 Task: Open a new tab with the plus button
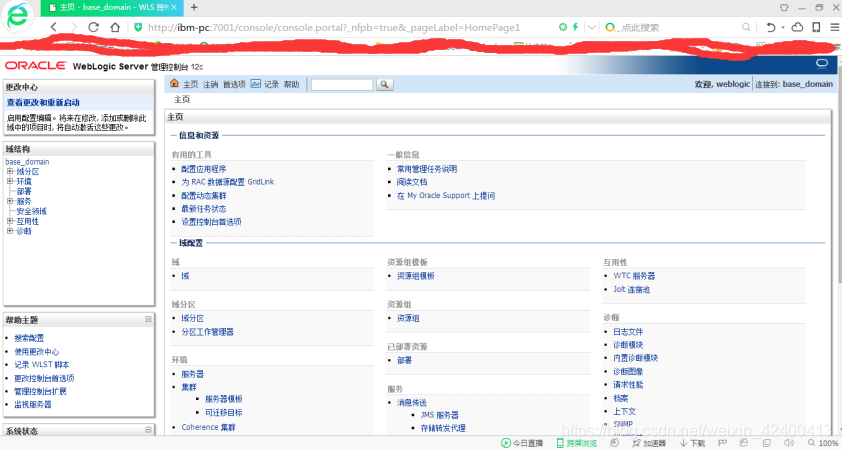tap(194, 8)
